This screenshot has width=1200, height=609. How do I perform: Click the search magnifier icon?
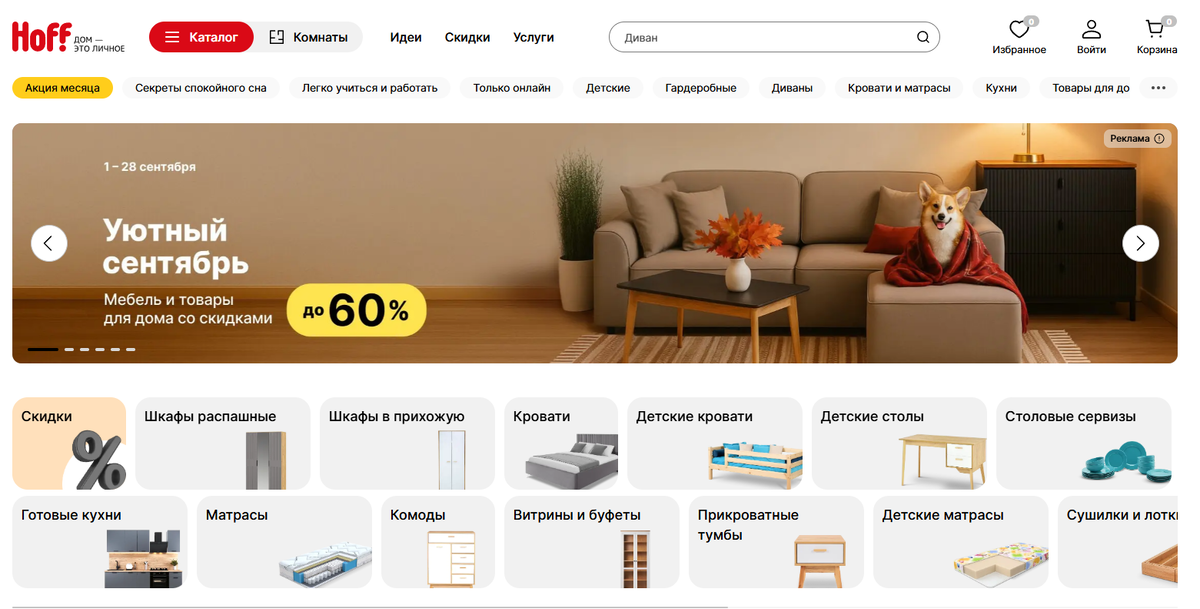pyautogui.click(x=923, y=38)
